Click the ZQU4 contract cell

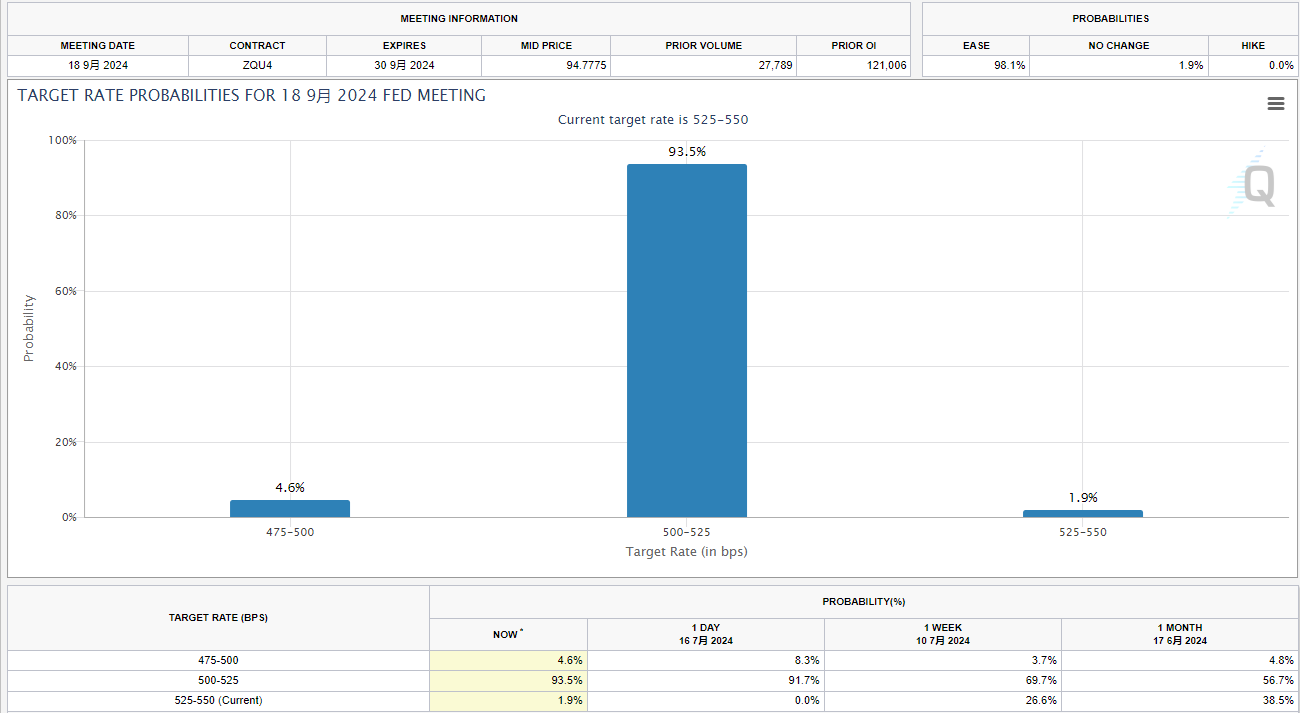257,66
